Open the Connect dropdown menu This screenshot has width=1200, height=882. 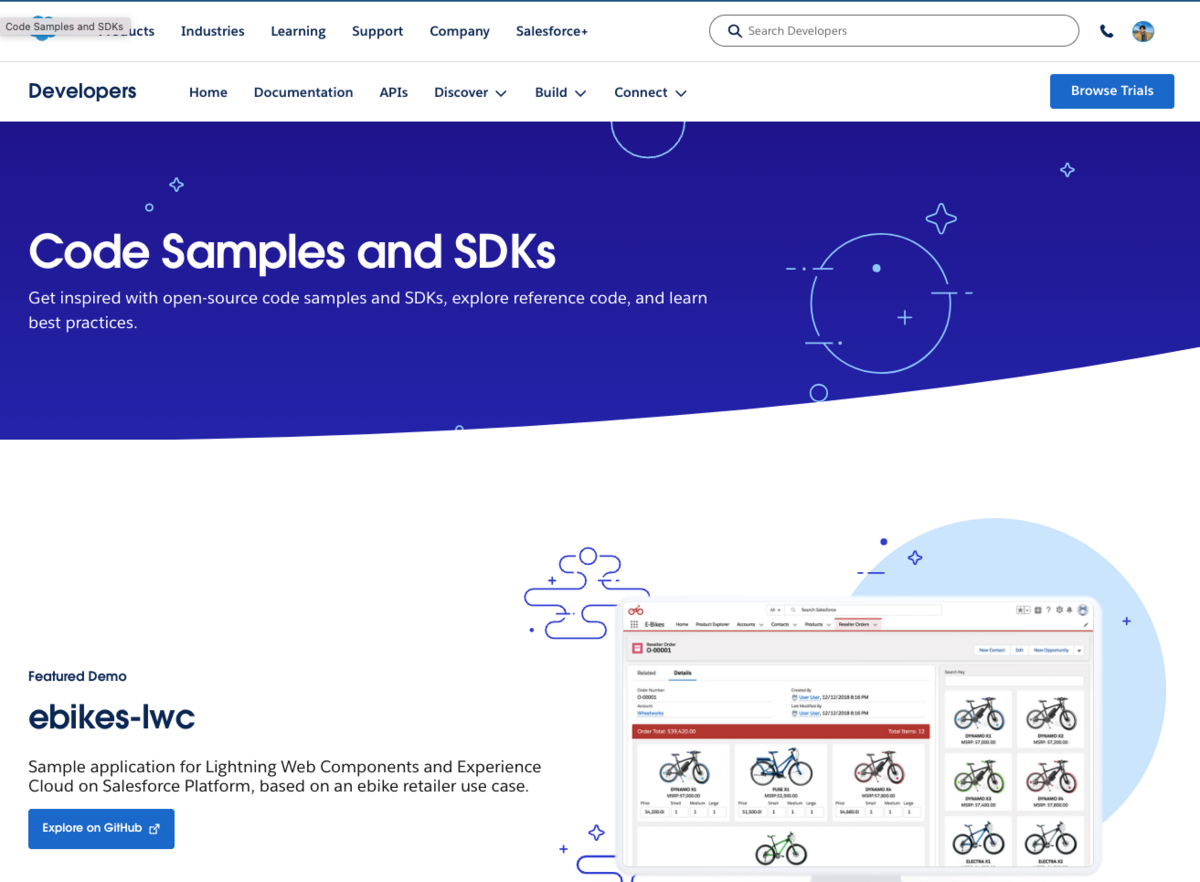(x=650, y=92)
